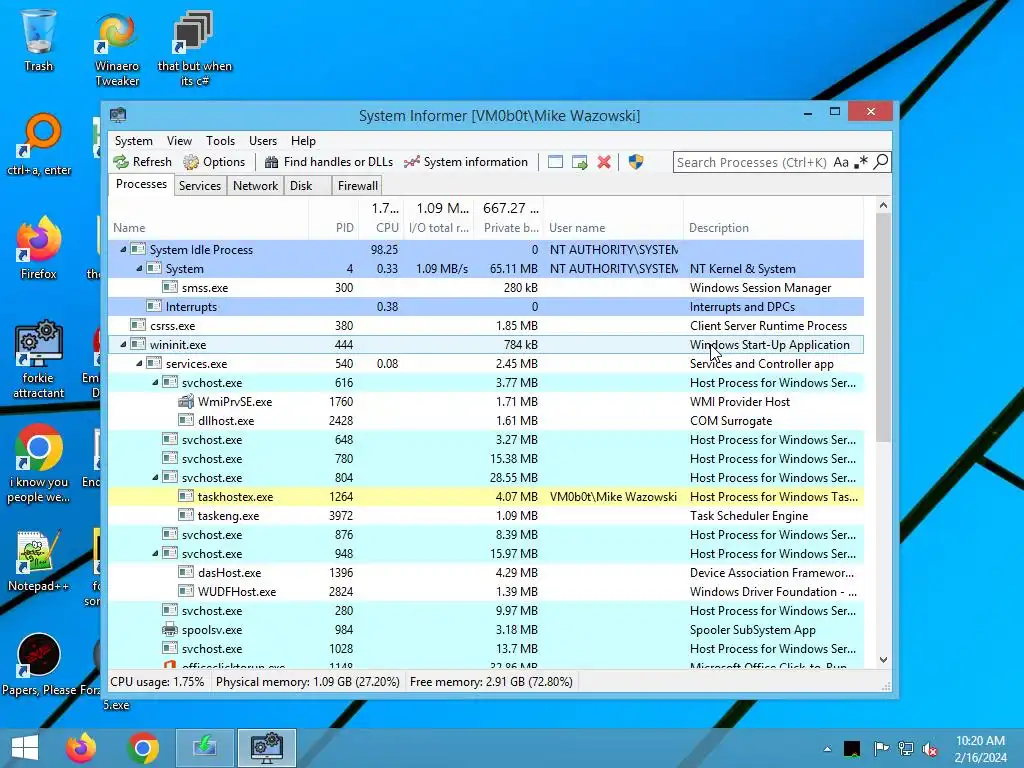Collapse the services.exe tree node
1024x768 pixels.
click(x=139, y=363)
